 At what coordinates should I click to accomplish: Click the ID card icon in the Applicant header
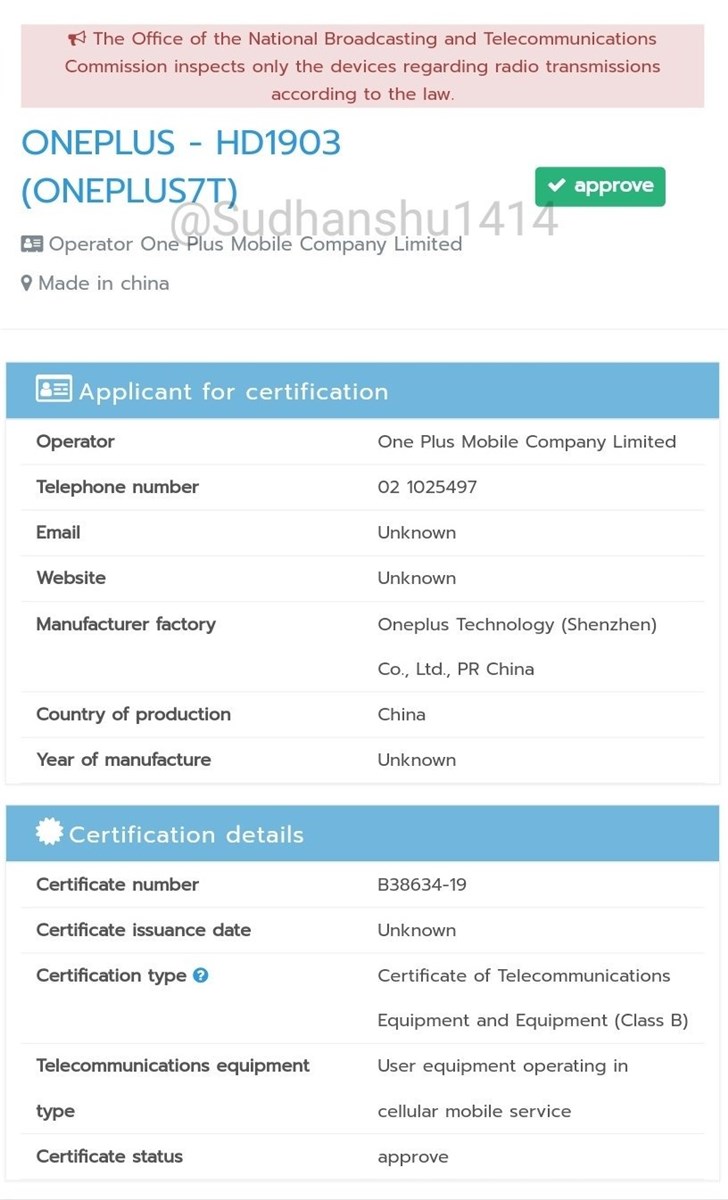point(53,390)
